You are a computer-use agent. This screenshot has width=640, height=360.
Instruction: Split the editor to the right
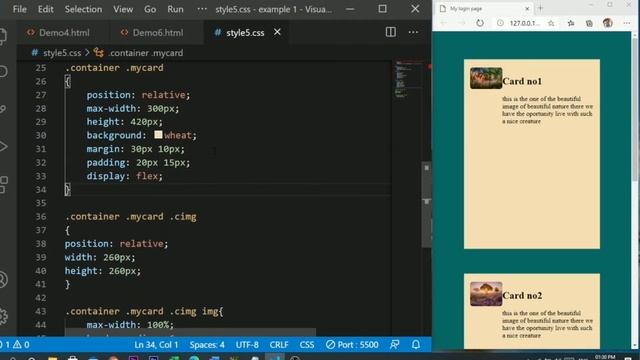391,32
